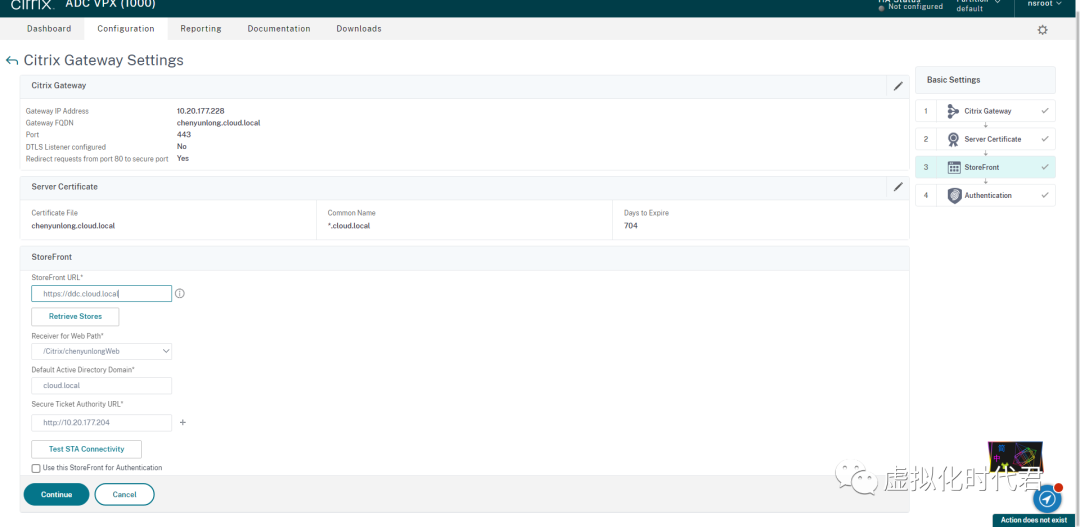Click the Authentication shield step icon
Screen dimensions: 1080x527
tap(954, 196)
